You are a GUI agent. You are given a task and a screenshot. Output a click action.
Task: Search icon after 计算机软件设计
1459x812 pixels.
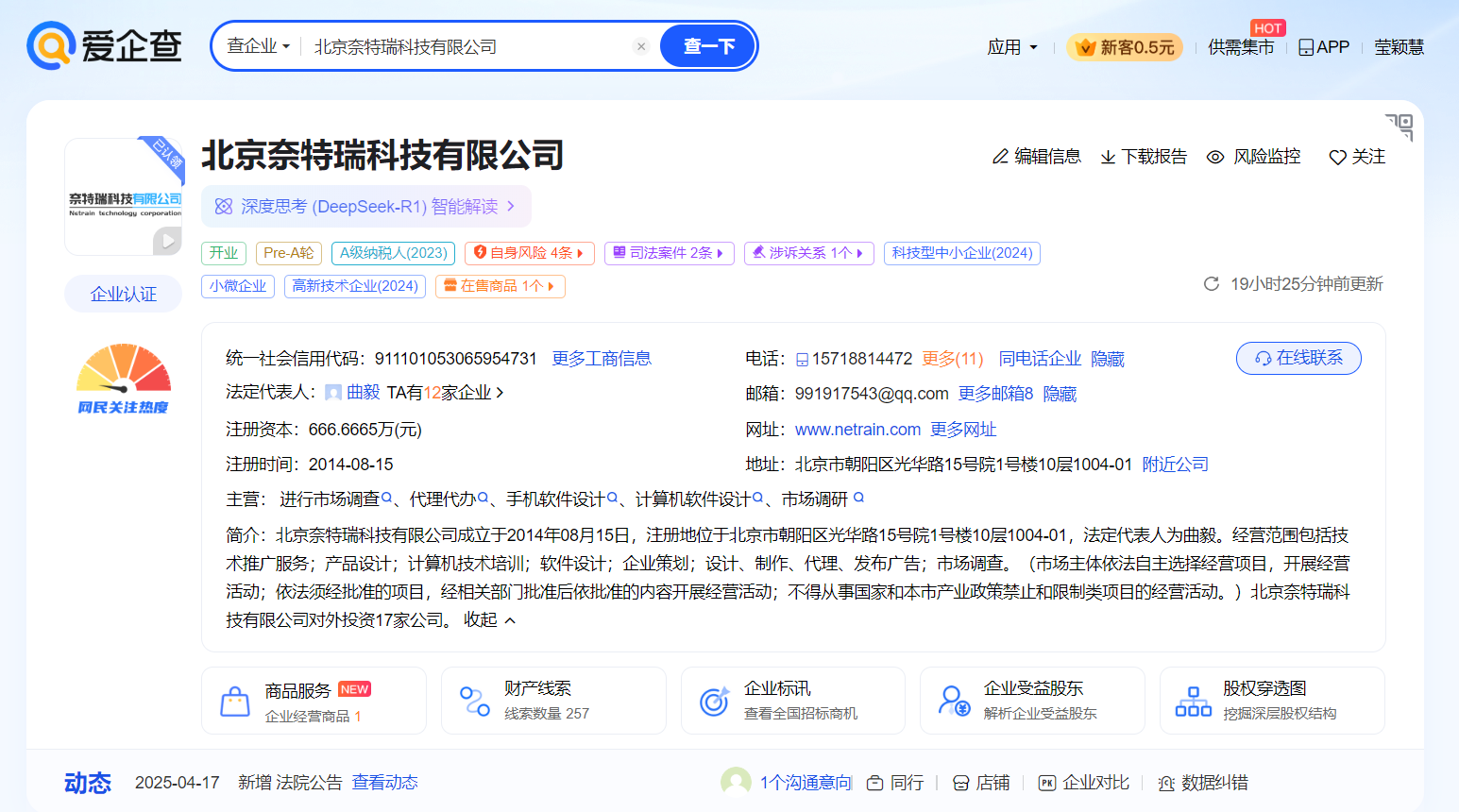click(x=758, y=498)
